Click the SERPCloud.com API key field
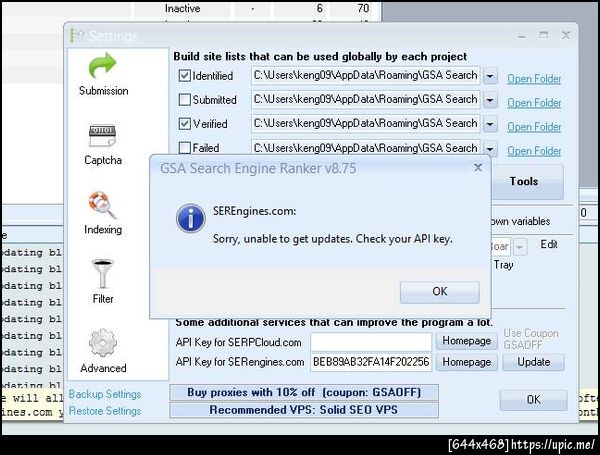Screen dimensions: 600x455 click(x=371, y=341)
